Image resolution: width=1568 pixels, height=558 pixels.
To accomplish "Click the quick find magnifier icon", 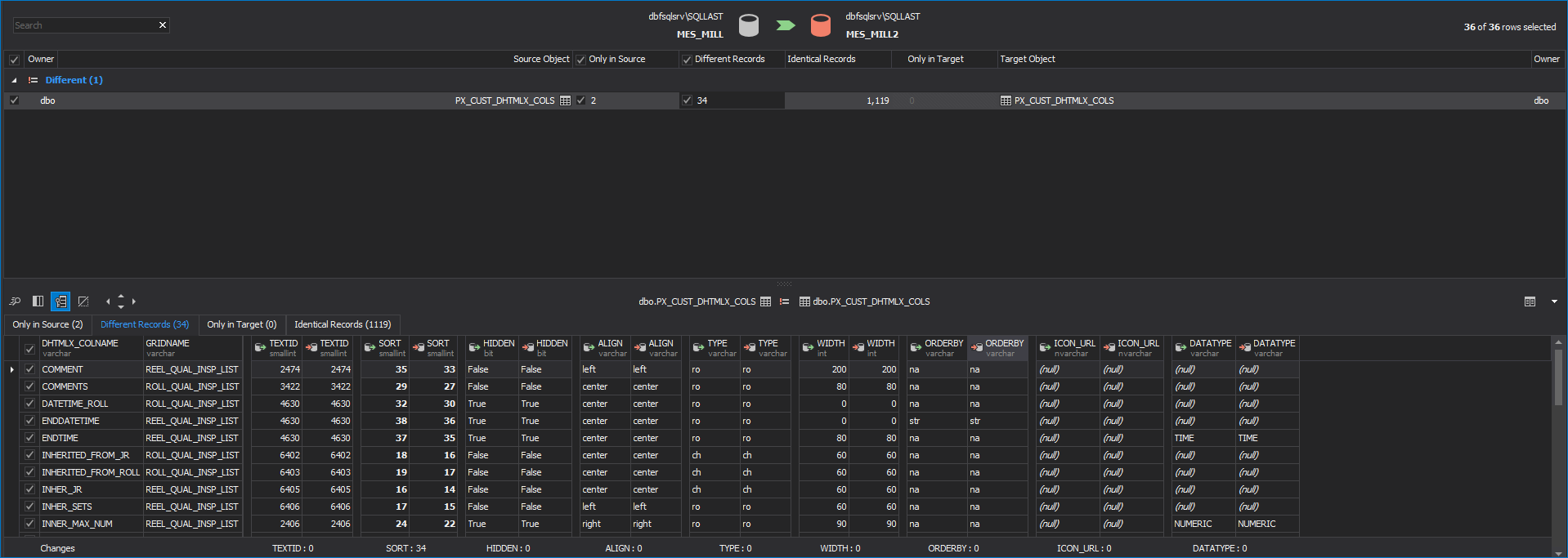I will (15, 301).
